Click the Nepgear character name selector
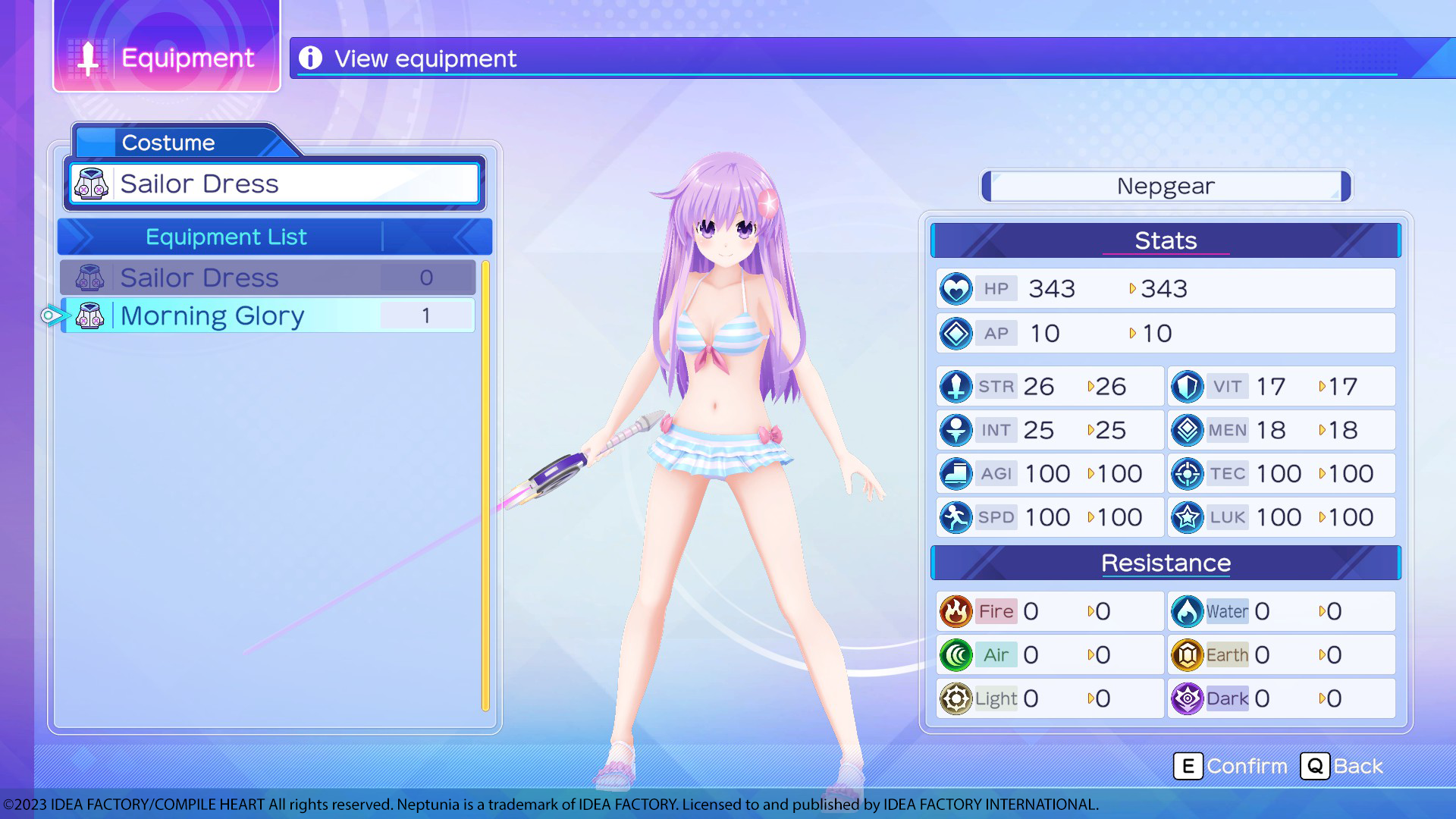This screenshot has height=819, width=1456. pos(1166,187)
